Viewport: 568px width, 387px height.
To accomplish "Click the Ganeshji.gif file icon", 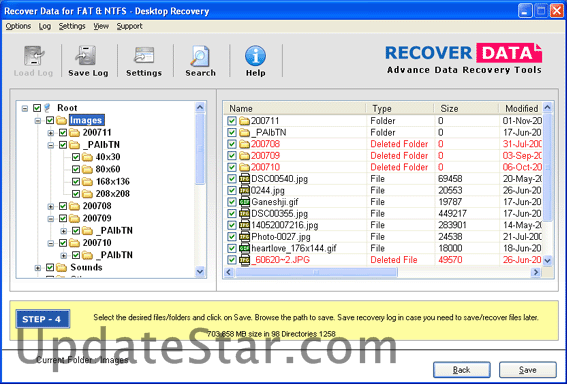I will pos(245,202).
